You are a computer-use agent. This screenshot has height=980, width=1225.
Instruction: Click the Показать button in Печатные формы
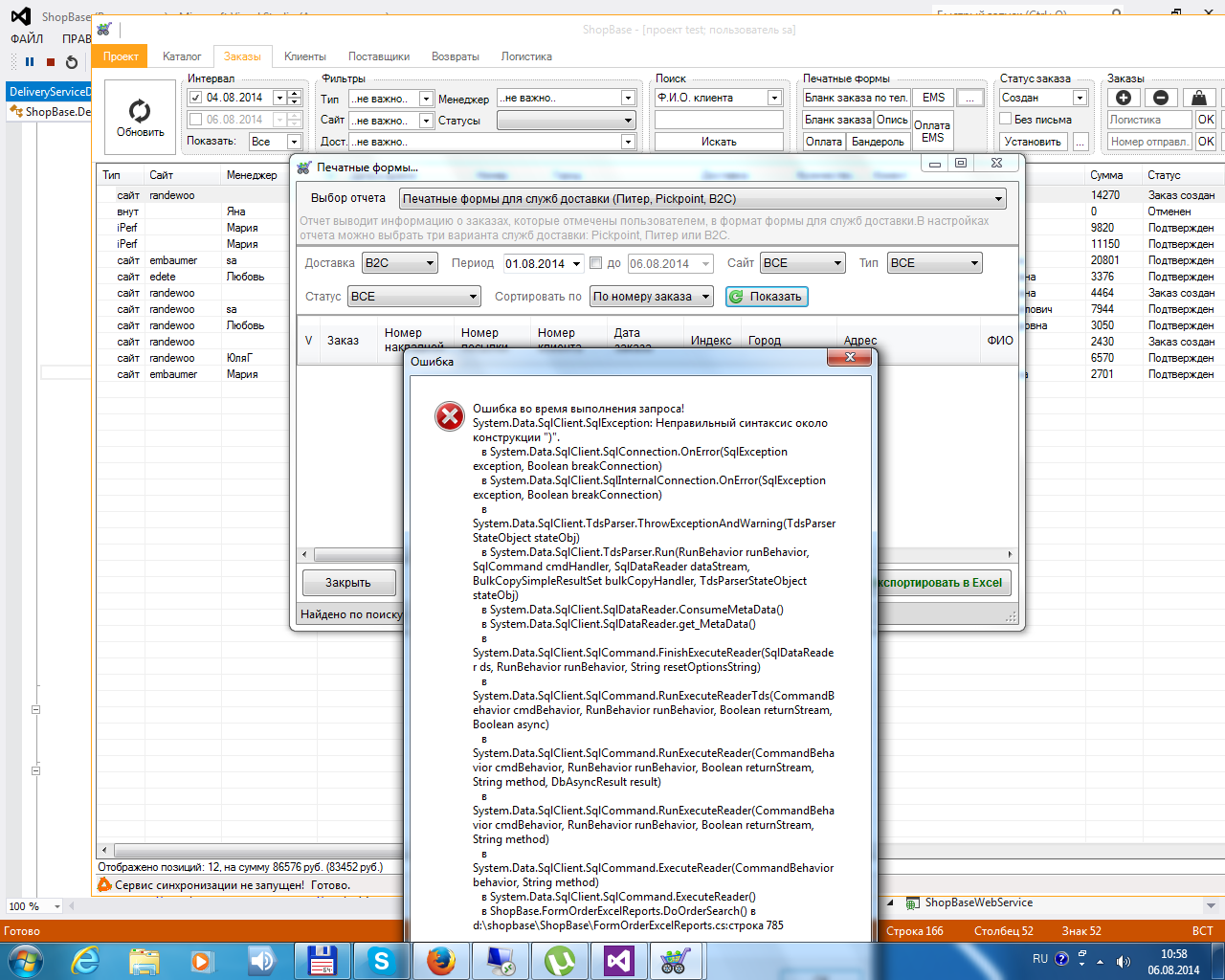coord(767,297)
